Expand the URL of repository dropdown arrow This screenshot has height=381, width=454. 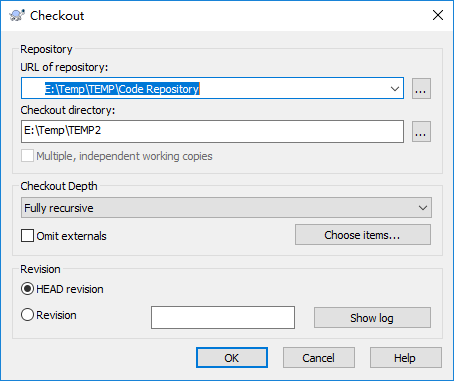pyautogui.click(x=395, y=89)
